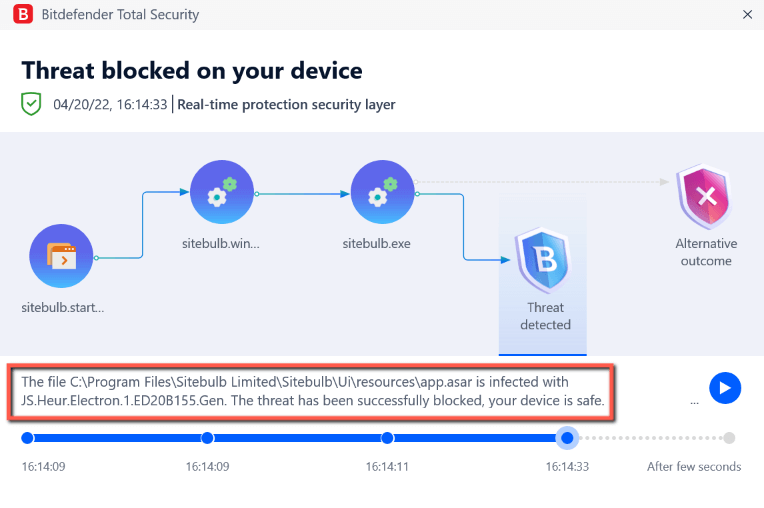The height and width of the screenshot is (508, 764).
Task: Expand the ellipsis next to threat description
Action: point(694,403)
